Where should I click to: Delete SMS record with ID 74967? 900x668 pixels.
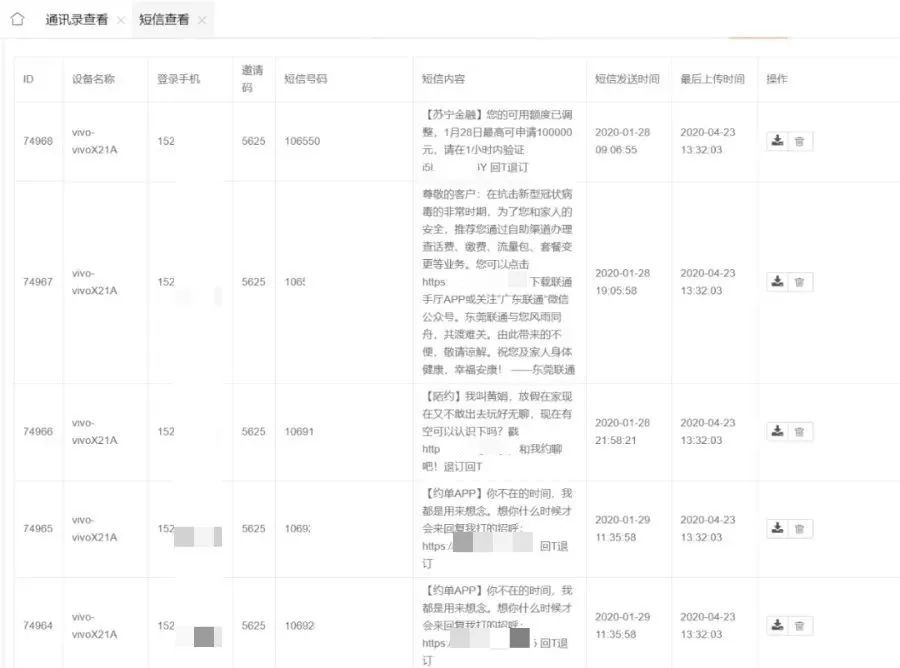(799, 282)
